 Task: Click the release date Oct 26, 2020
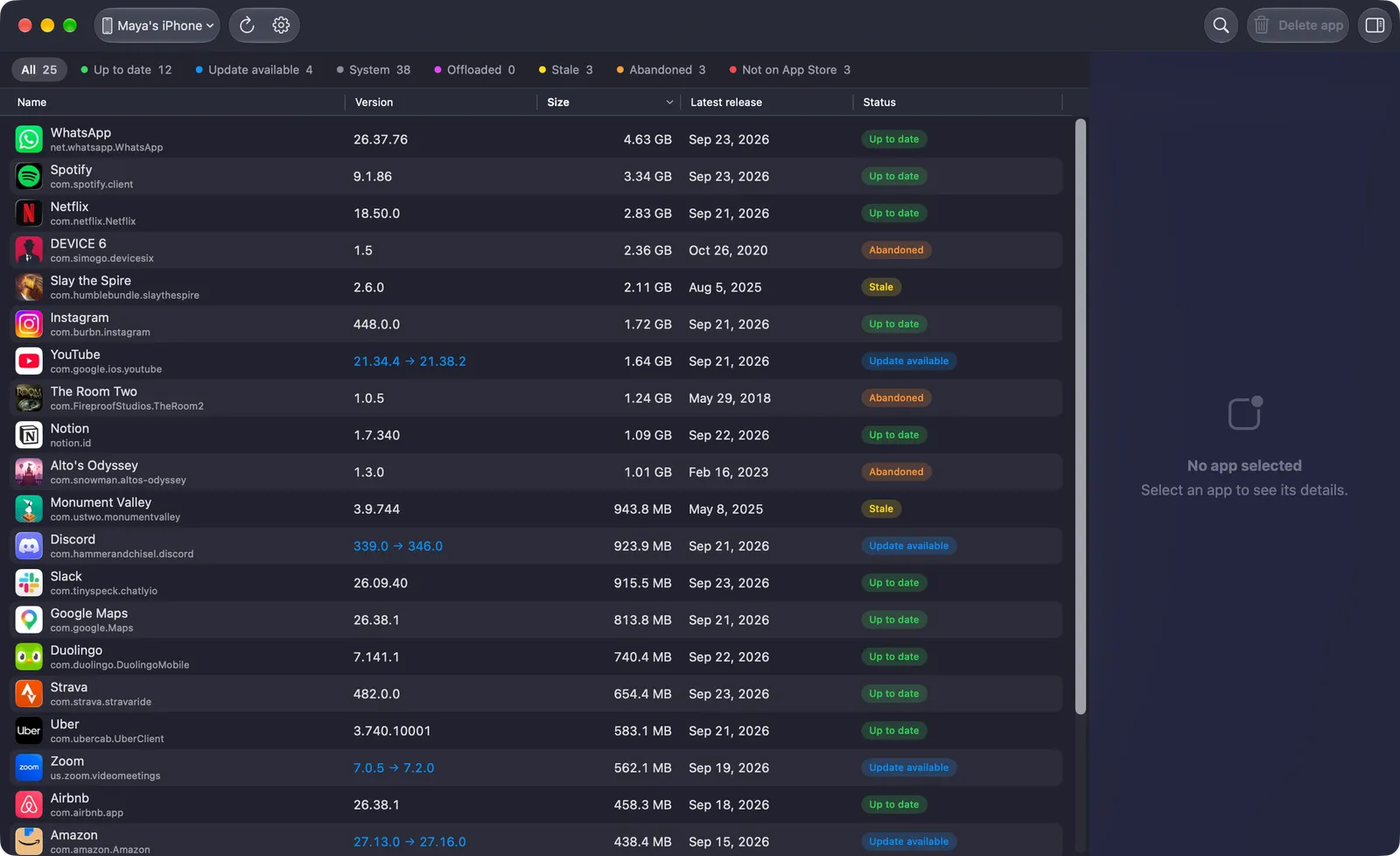728,250
